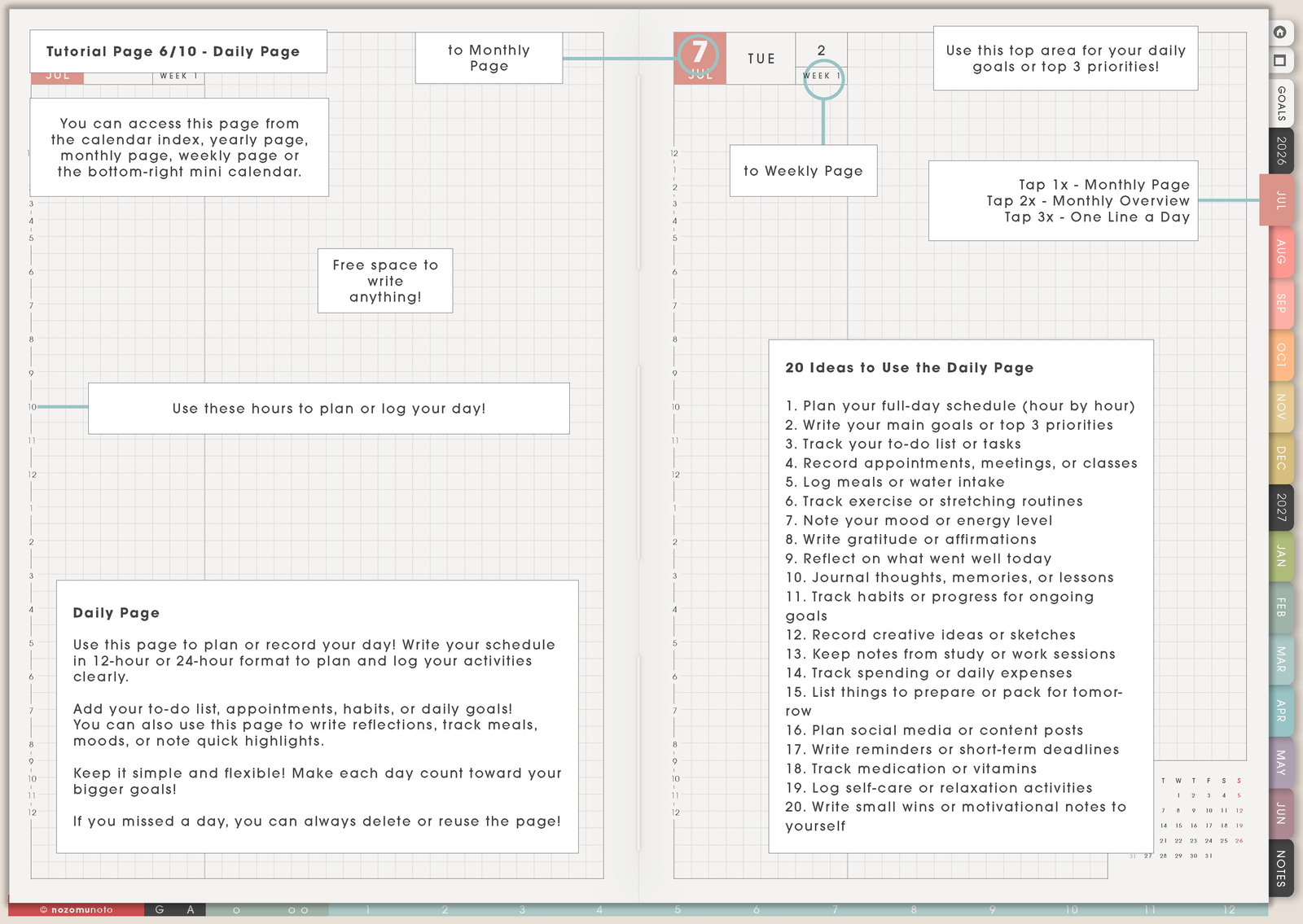Click the 'Tutorial Page 6/10 - Daily Page' title
The height and width of the screenshot is (924, 1303).
point(173,51)
